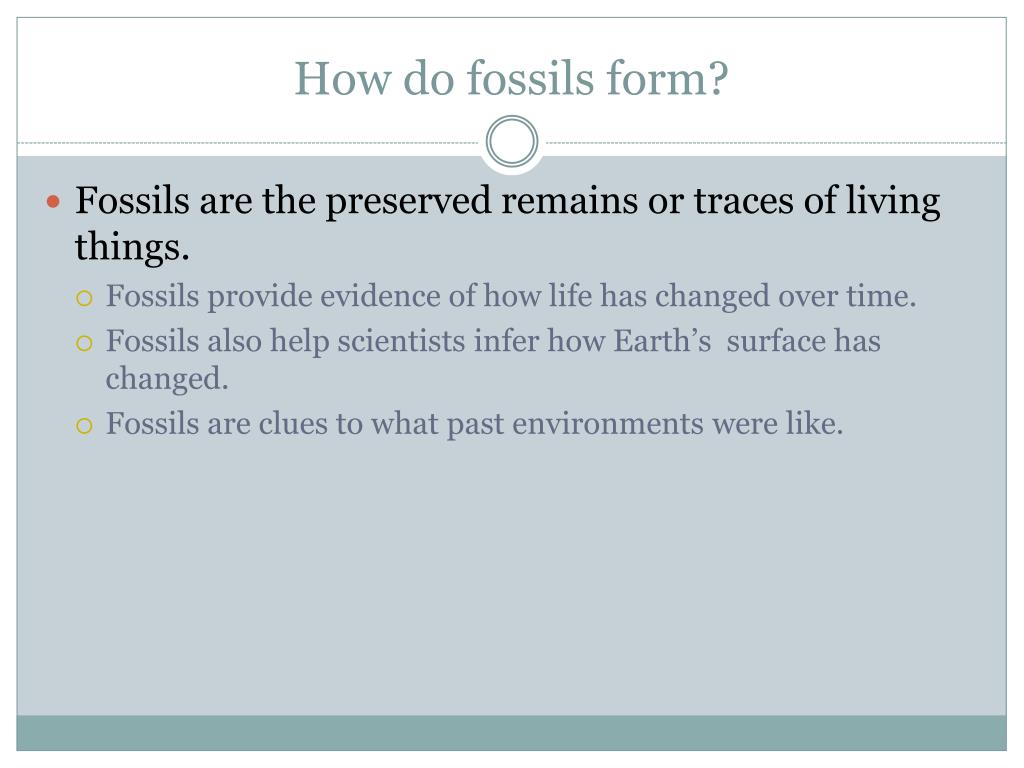Click the question mark in the slide title
Viewport: 1024px width, 768px height.
click(x=718, y=78)
